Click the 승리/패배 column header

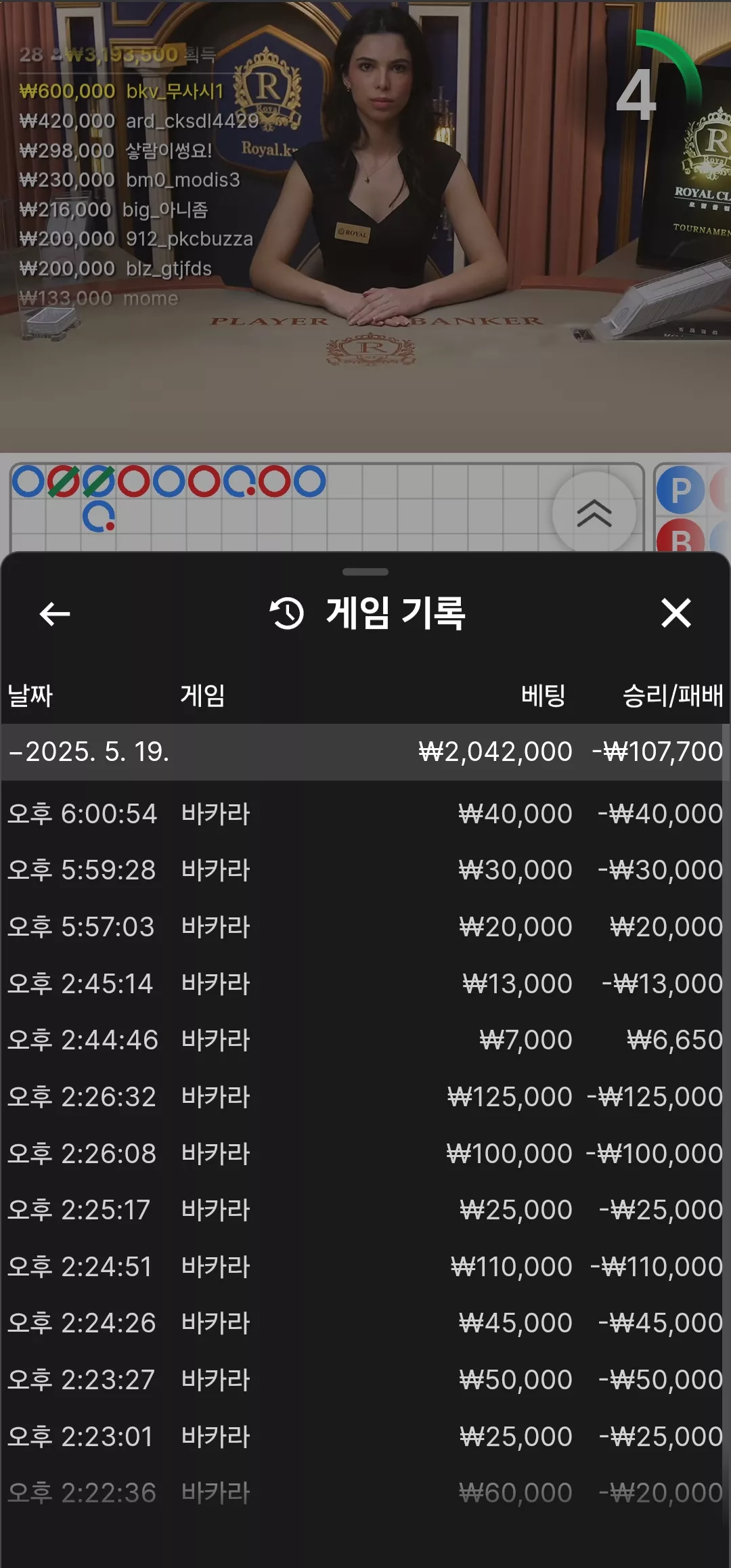pyautogui.click(x=673, y=695)
